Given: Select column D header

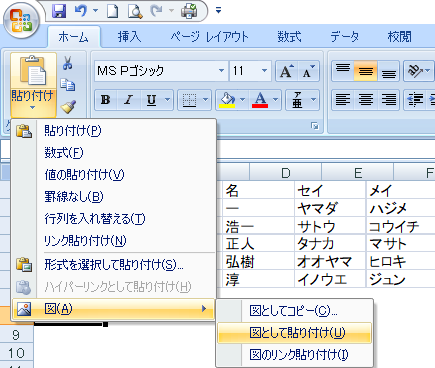Looking at the screenshot, I should 286,173.
